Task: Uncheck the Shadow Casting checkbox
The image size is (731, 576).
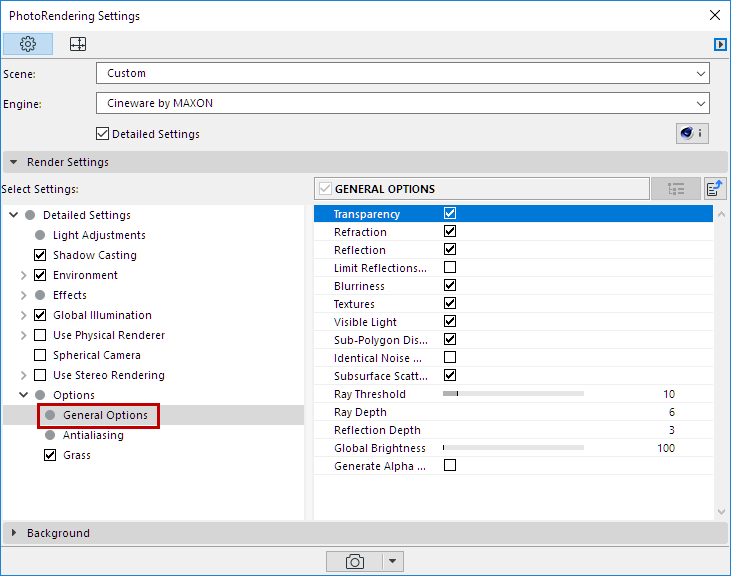Action: (x=41, y=255)
